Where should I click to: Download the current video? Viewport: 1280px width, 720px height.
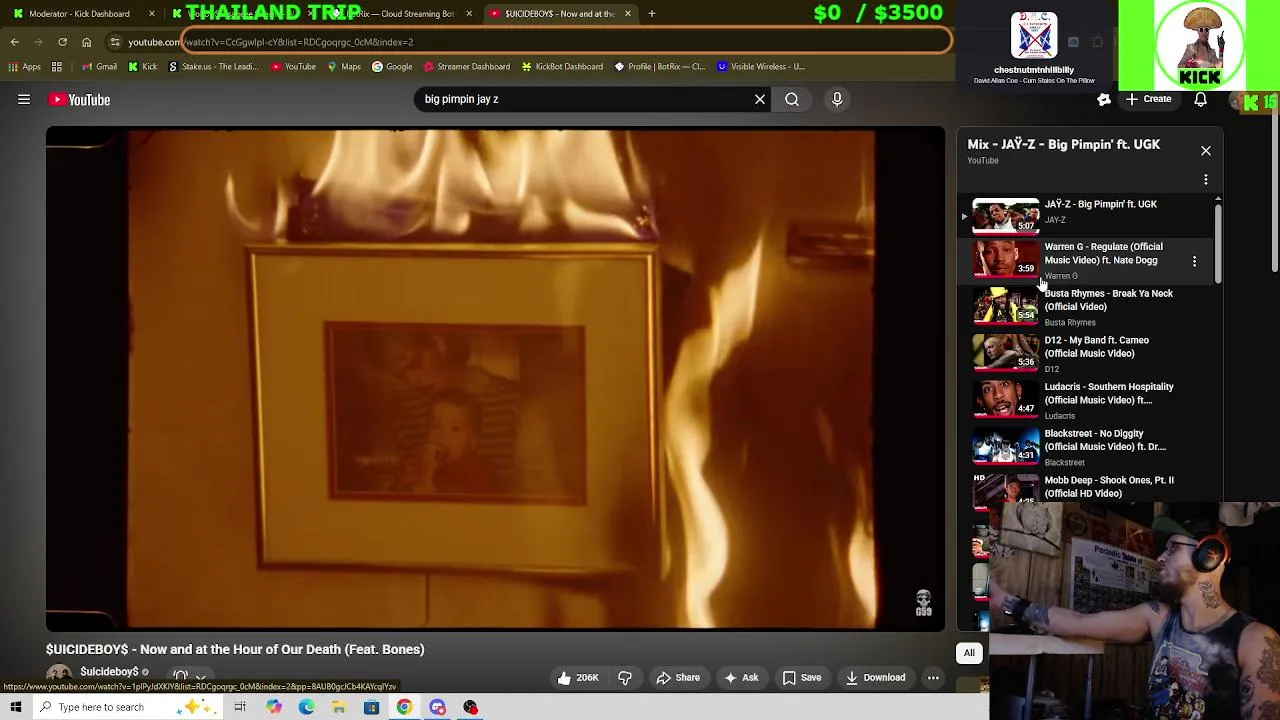click(x=875, y=678)
